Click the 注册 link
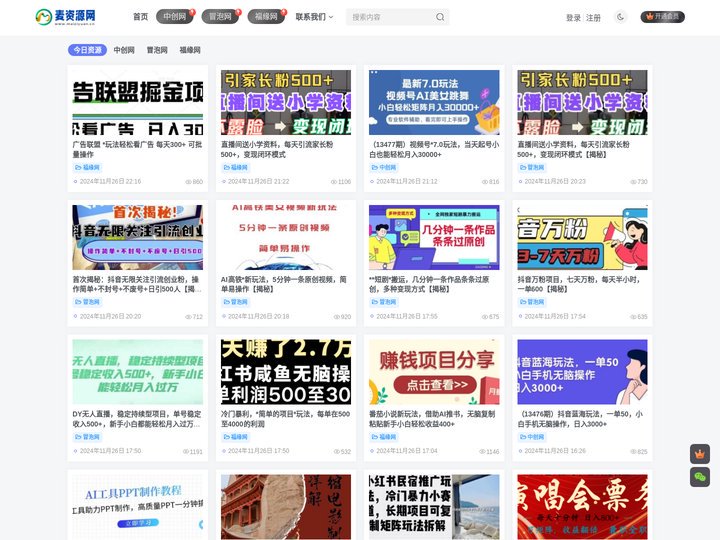The image size is (720, 540). (593, 18)
